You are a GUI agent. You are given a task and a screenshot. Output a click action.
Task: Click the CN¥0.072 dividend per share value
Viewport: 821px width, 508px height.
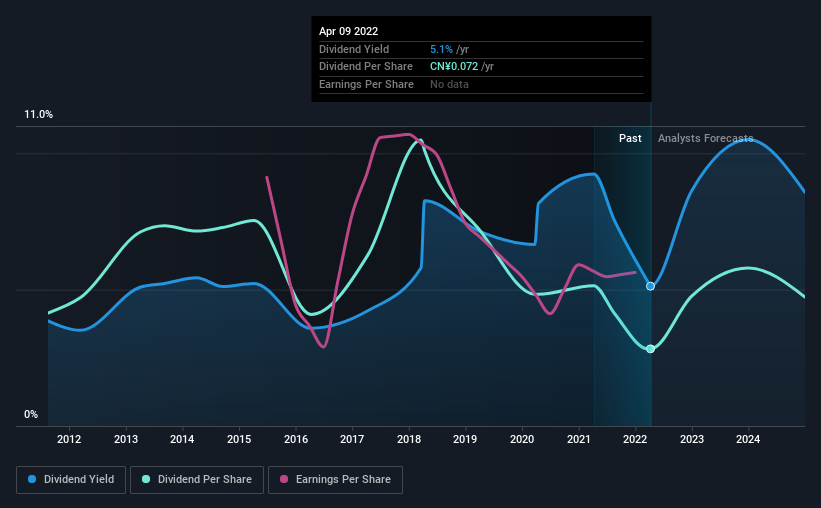(x=454, y=67)
